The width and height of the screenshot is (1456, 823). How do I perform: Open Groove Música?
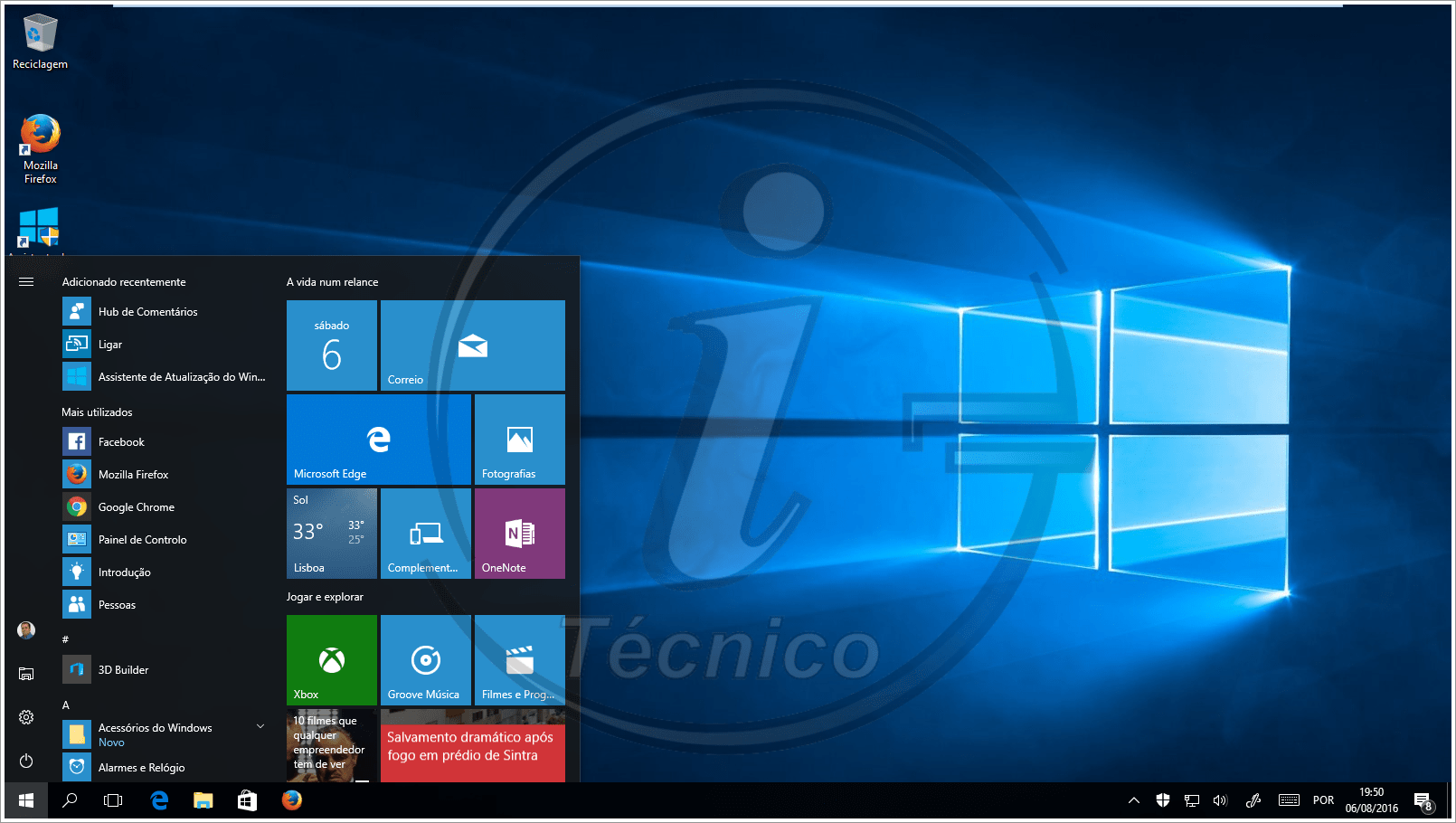pos(425,659)
